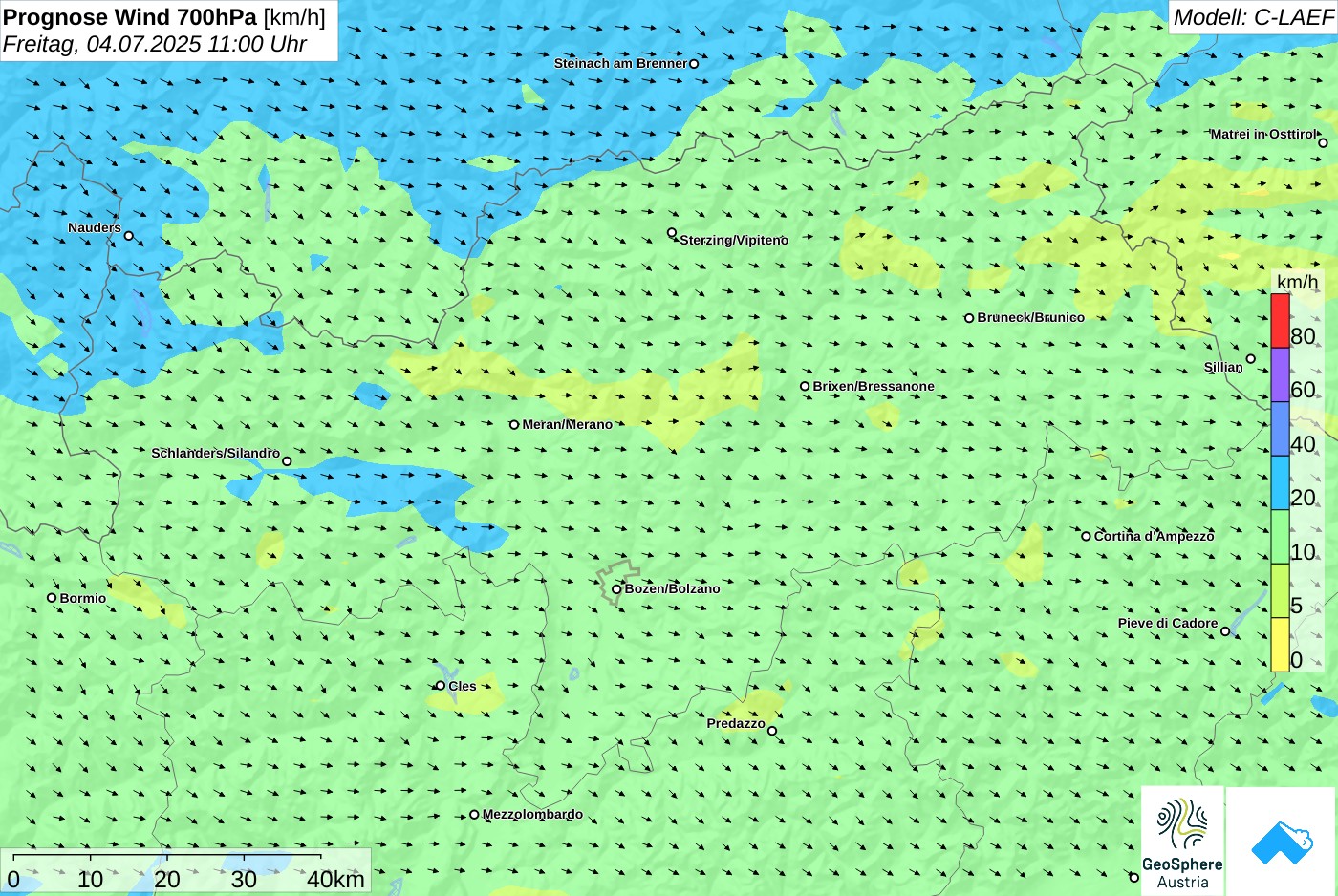The image size is (1338, 896).
Task: Select the green 10 km/h legend color
Action: click(1280, 537)
